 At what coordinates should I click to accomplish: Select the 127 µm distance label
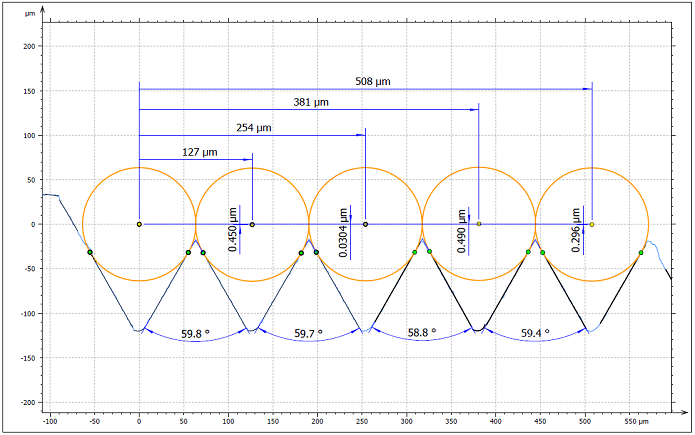coord(199,152)
